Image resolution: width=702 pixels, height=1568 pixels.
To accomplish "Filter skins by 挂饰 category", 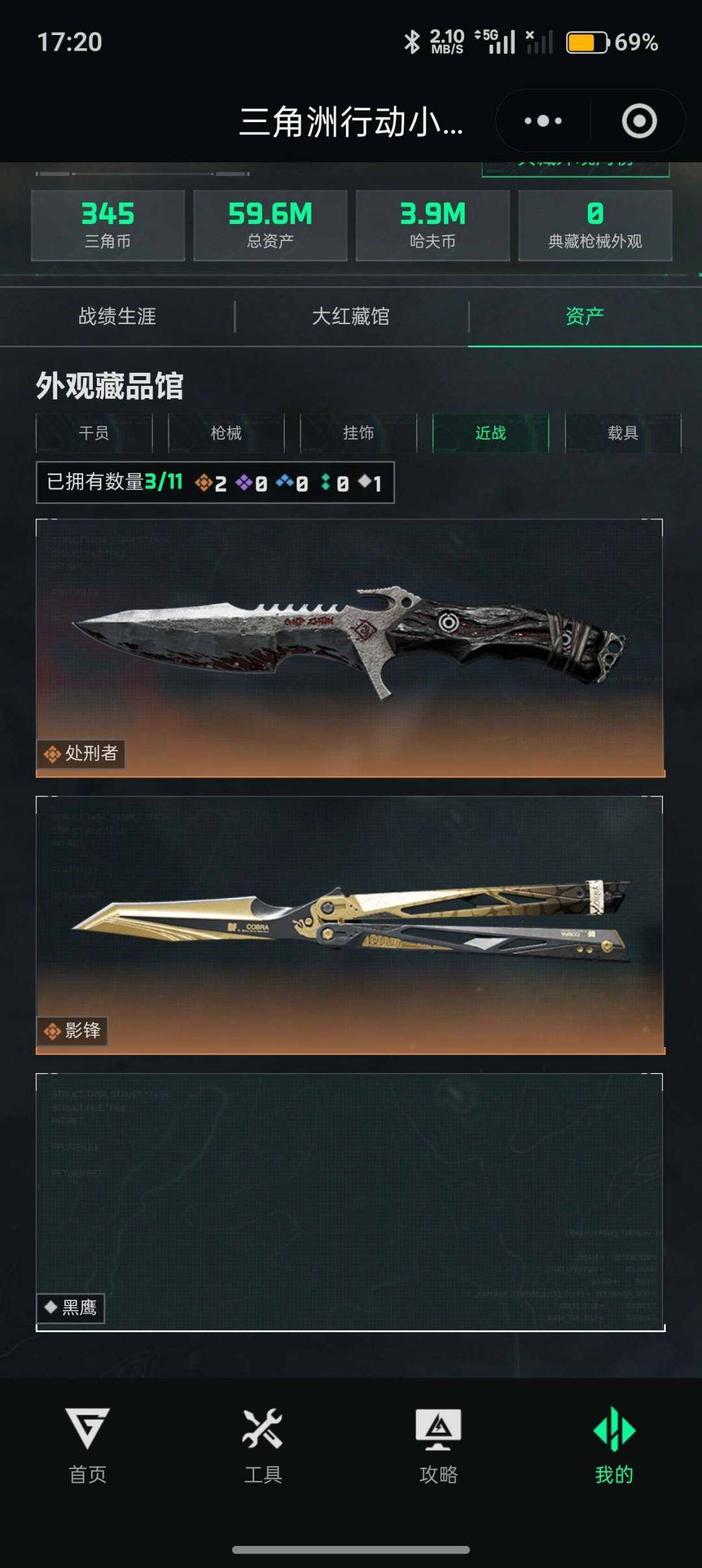I will coord(359,433).
